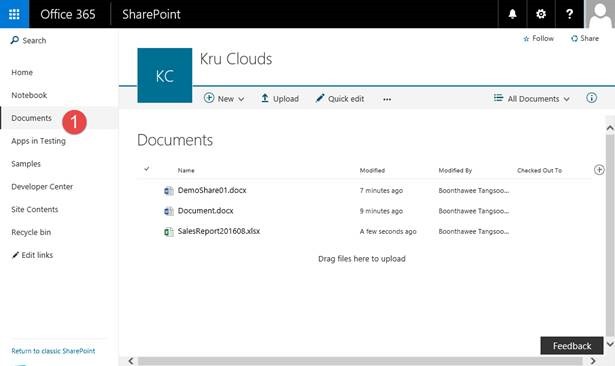615x366 pixels.
Task: Sort by the Name column header
Action: click(x=186, y=170)
